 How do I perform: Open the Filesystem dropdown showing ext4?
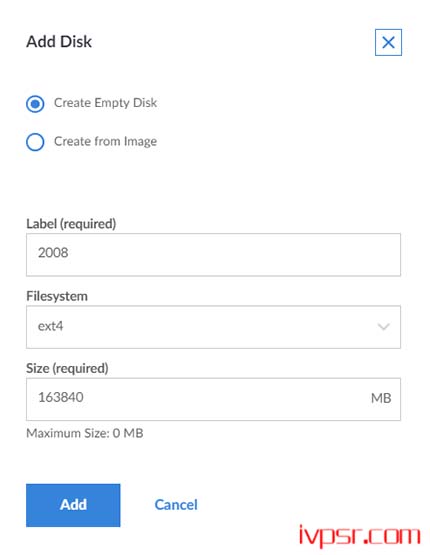213,327
